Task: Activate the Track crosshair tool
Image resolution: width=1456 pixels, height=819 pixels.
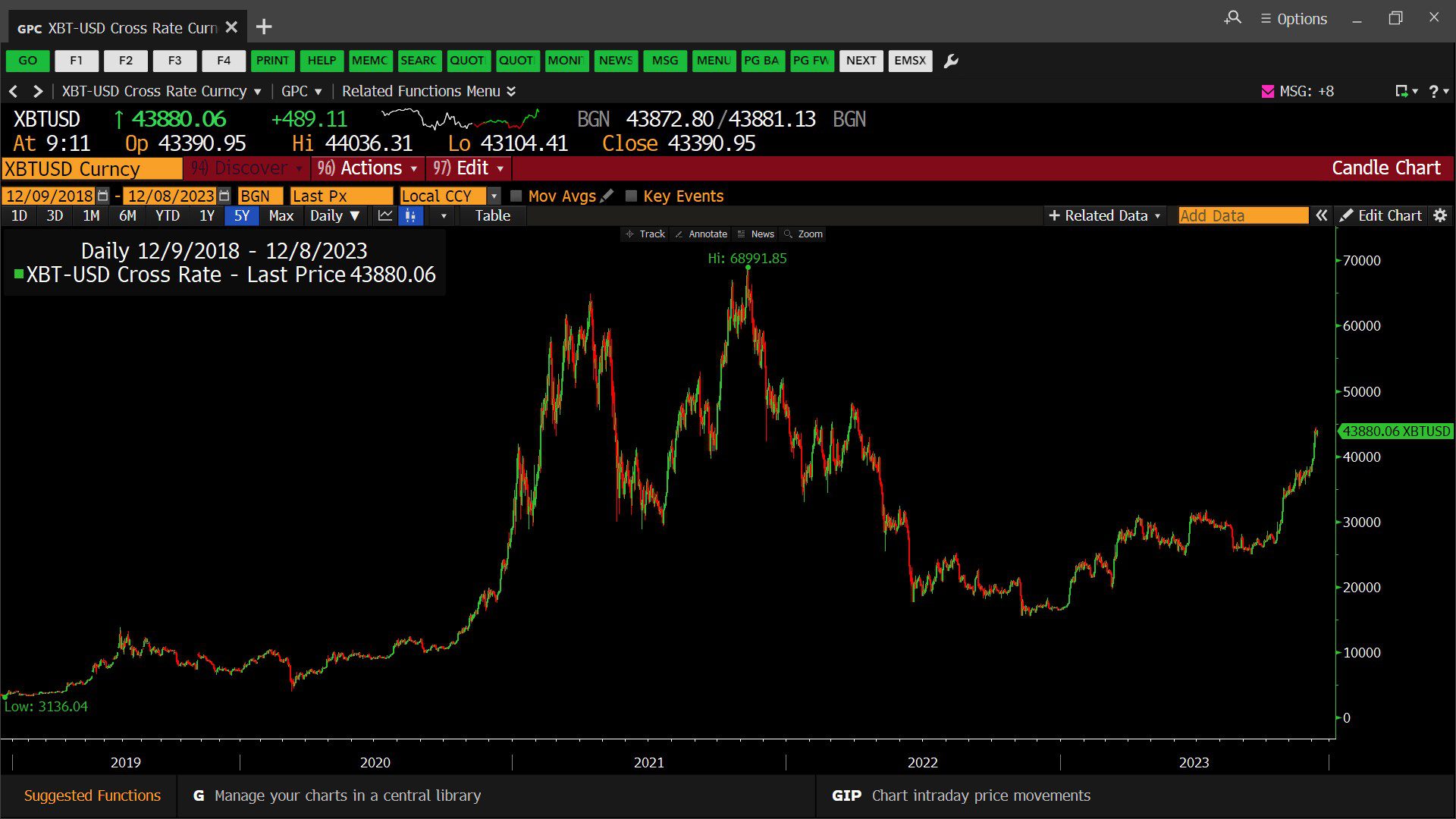Action: click(x=645, y=234)
